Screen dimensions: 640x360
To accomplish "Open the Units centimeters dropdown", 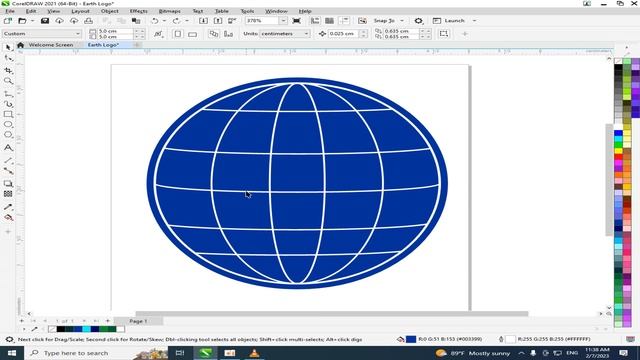I will pyautogui.click(x=307, y=34).
